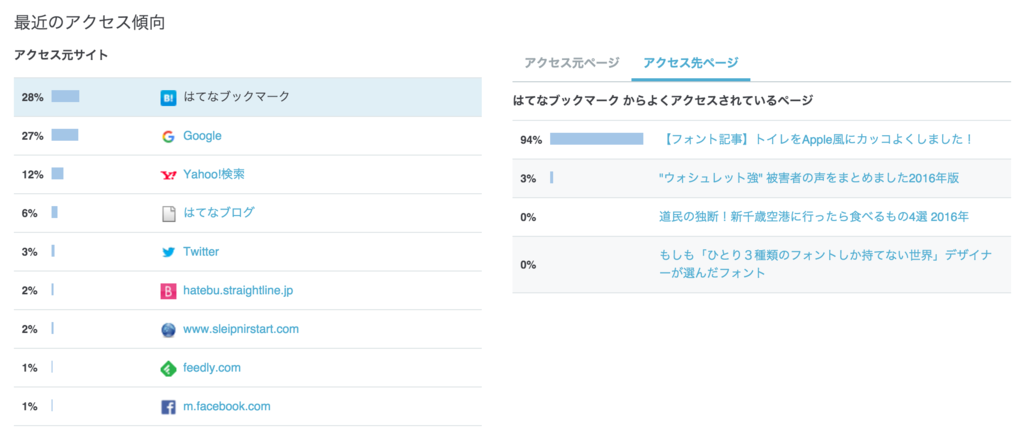Select the アクセス先ページ tab

[690, 63]
